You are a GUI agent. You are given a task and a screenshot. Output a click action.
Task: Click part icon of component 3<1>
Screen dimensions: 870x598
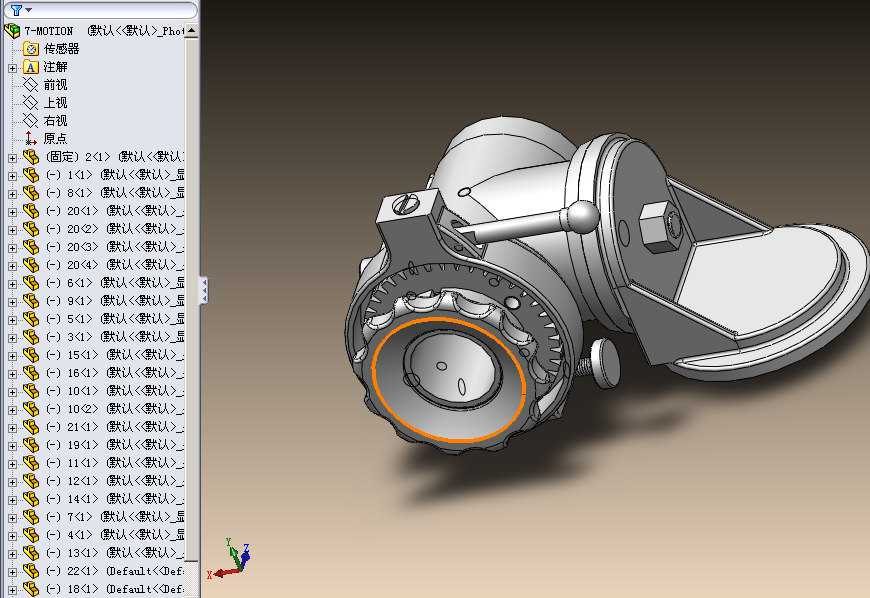[31, 337]
